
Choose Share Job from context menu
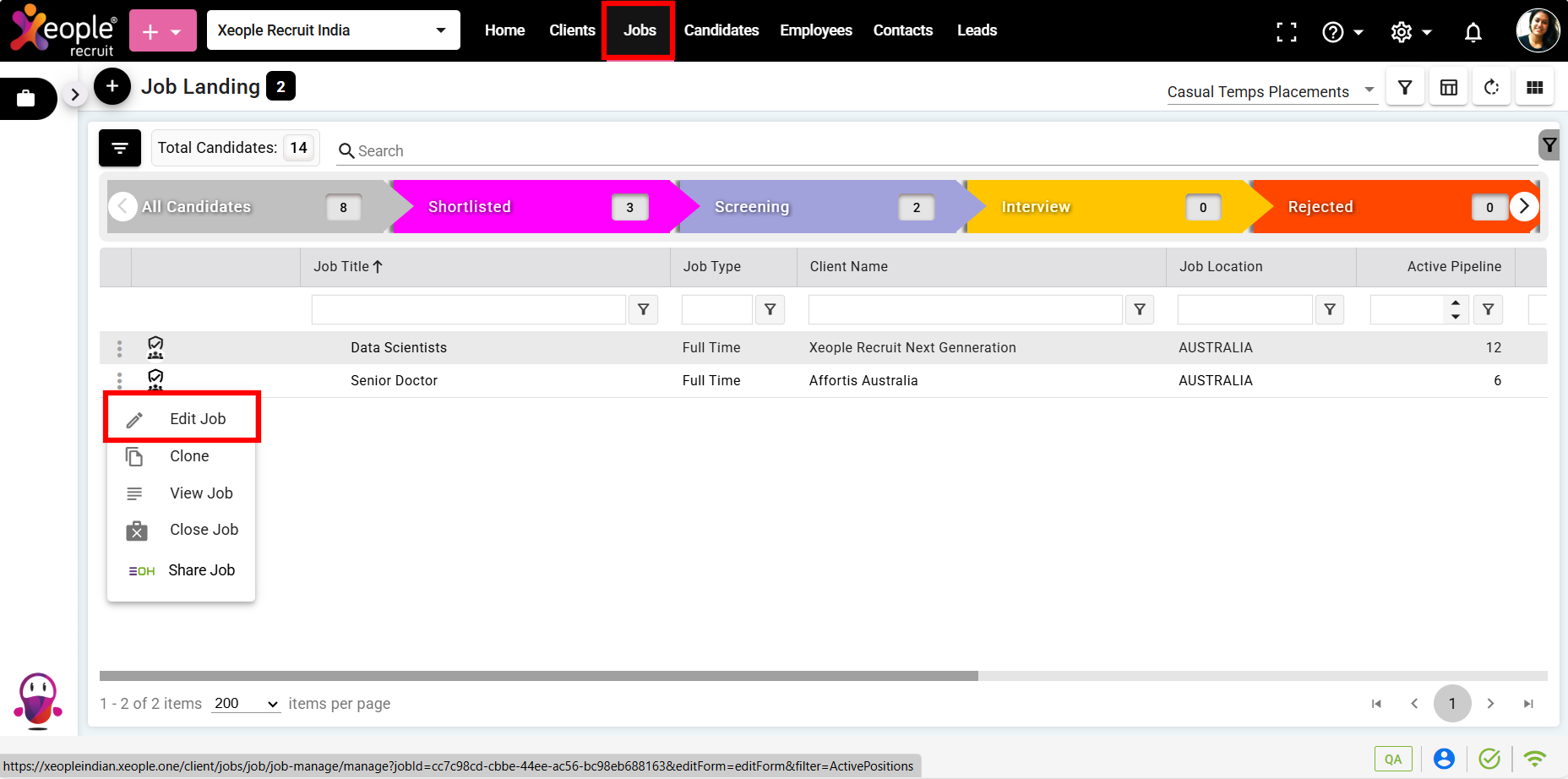tap(182, 570)
